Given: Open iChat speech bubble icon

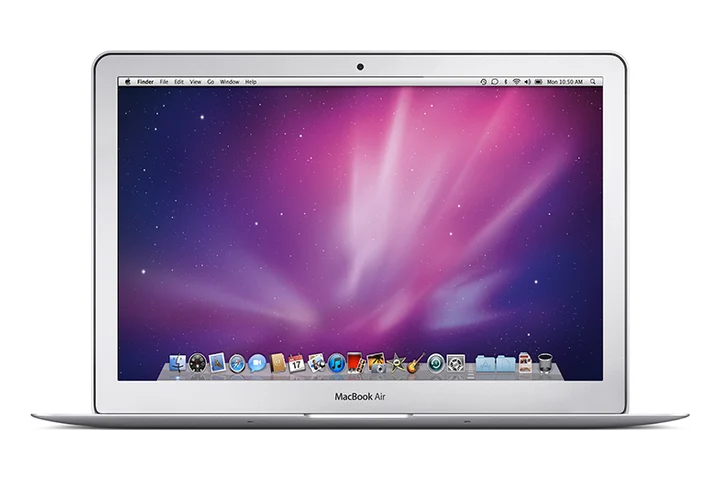Looking at the screenshot, I should (257, 363).
